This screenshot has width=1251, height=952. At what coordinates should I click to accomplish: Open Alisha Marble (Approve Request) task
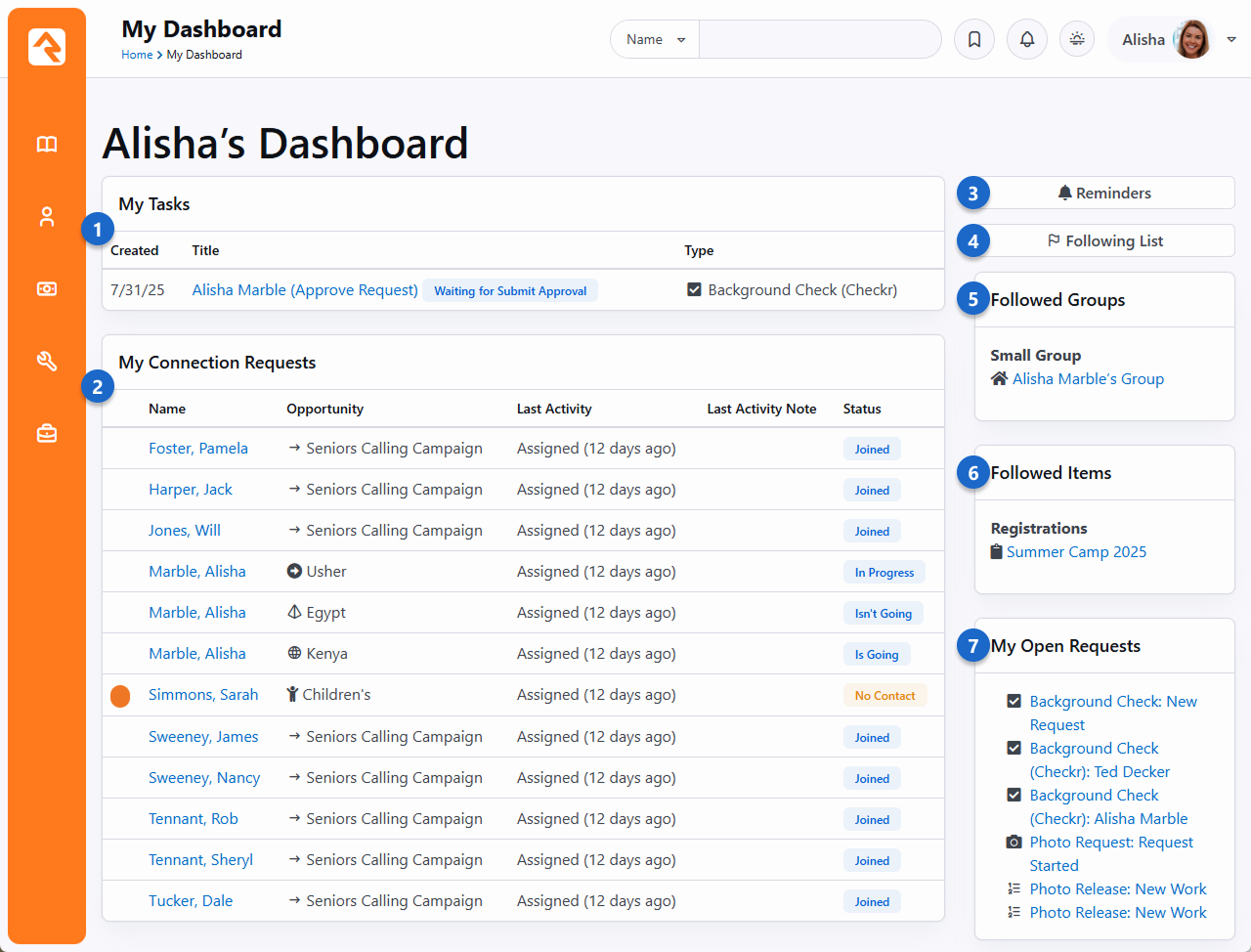point(305,290)
